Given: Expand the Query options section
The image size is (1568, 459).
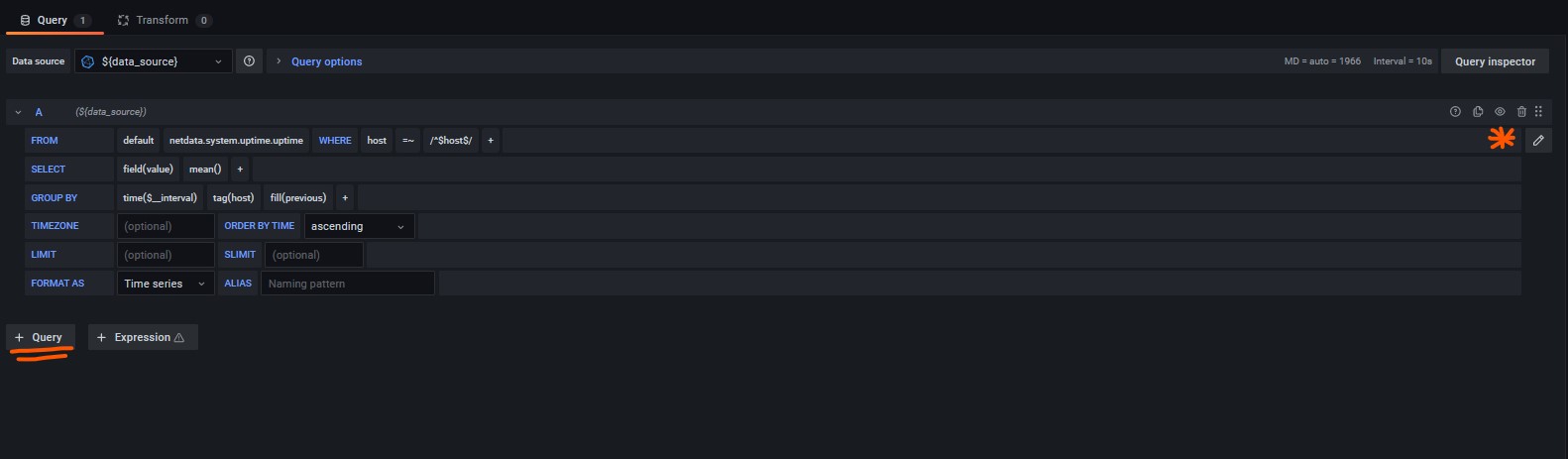Looking at the screenshot, I should click(x=326, y=61).
